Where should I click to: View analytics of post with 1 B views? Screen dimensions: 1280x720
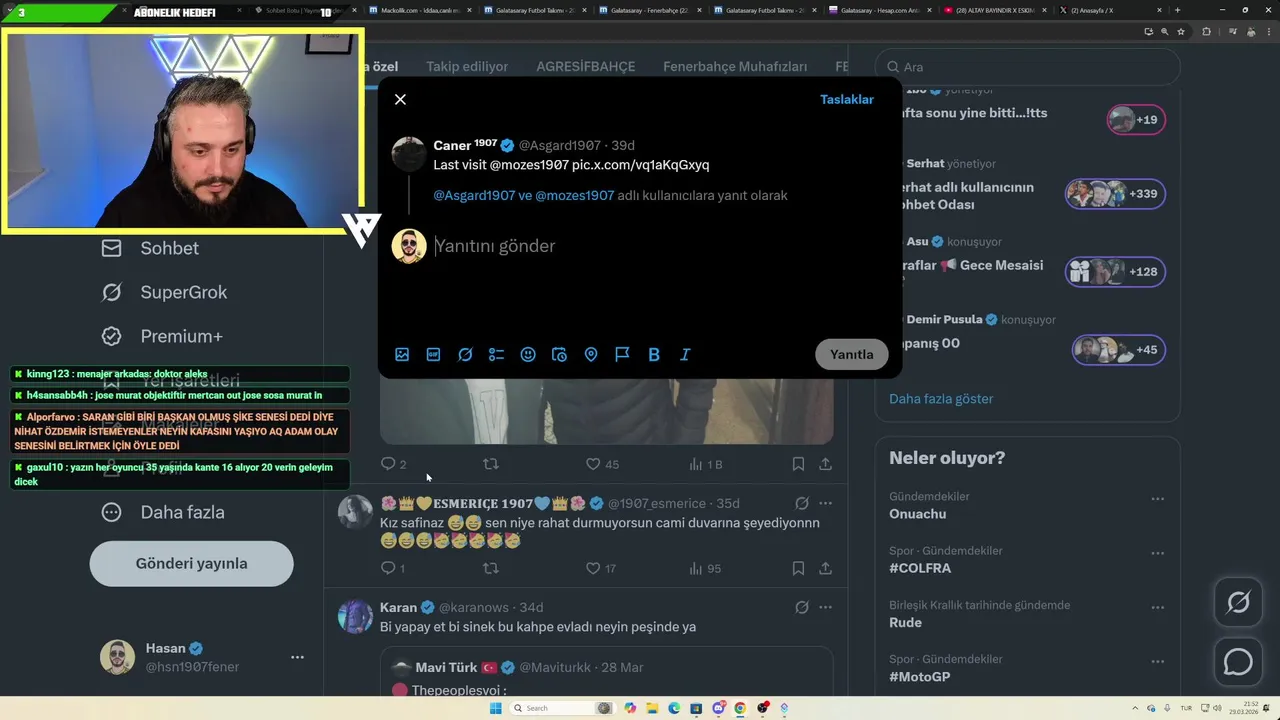(706, 464)
